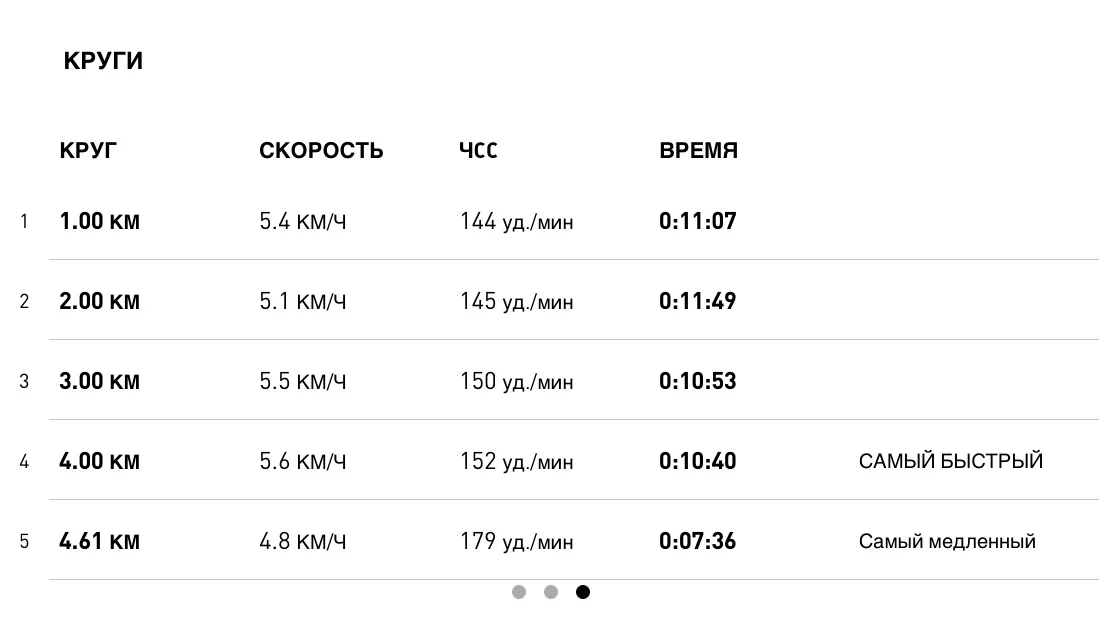Select lap row 4.61 км
This screenshot has height=640, width=1107.
[x=100, y=541]
